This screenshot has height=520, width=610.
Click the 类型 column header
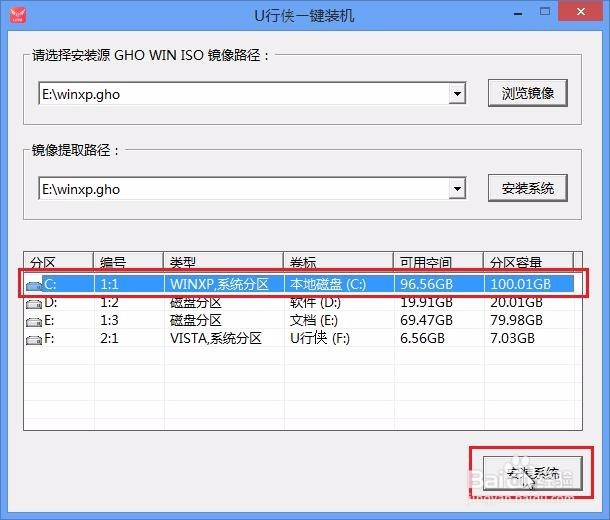223,261
